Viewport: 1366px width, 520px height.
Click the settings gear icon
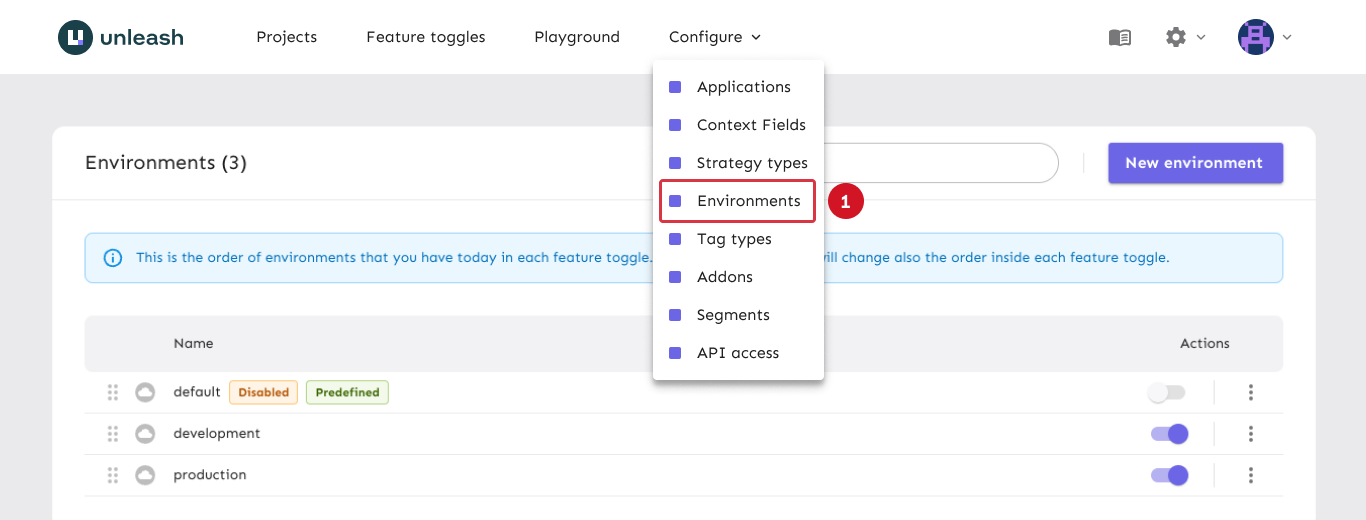(x=1175, y=37)
